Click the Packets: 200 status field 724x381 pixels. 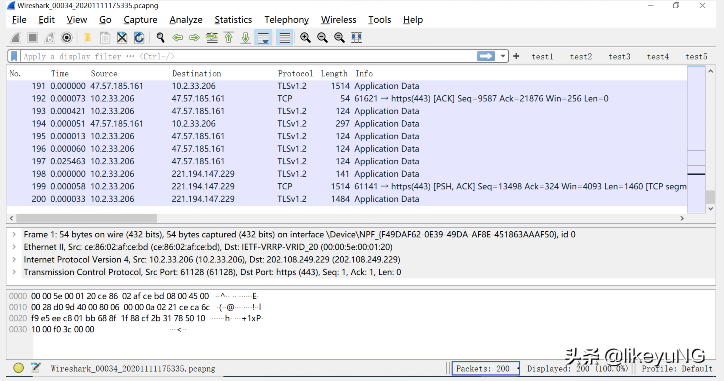pyautogui.click(x=486, y=369)
